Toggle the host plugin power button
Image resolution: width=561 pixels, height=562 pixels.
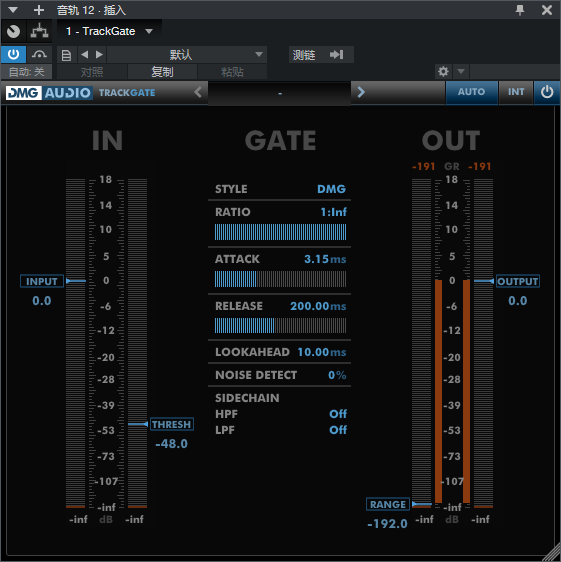tap(13, 54)
